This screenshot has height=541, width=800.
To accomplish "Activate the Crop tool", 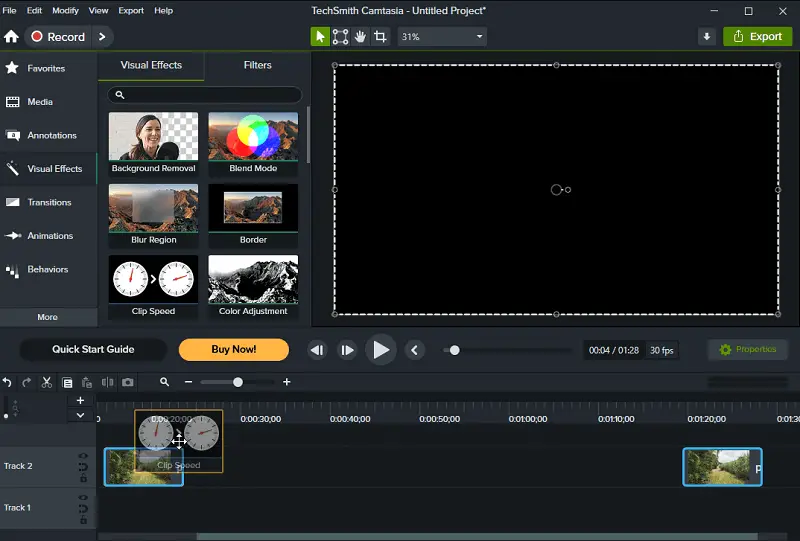I will click(380, 37).
